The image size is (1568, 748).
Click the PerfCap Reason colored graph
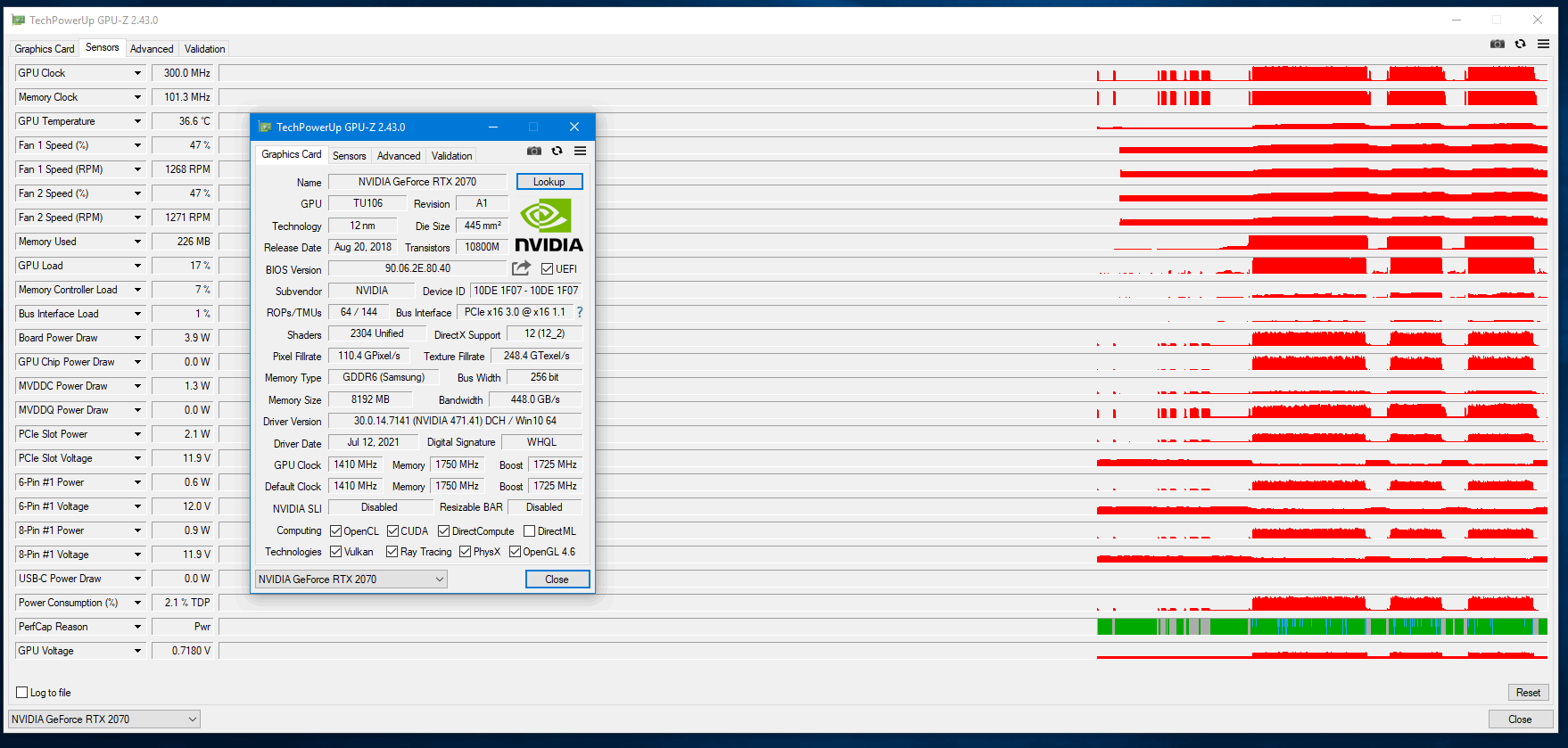883,627
